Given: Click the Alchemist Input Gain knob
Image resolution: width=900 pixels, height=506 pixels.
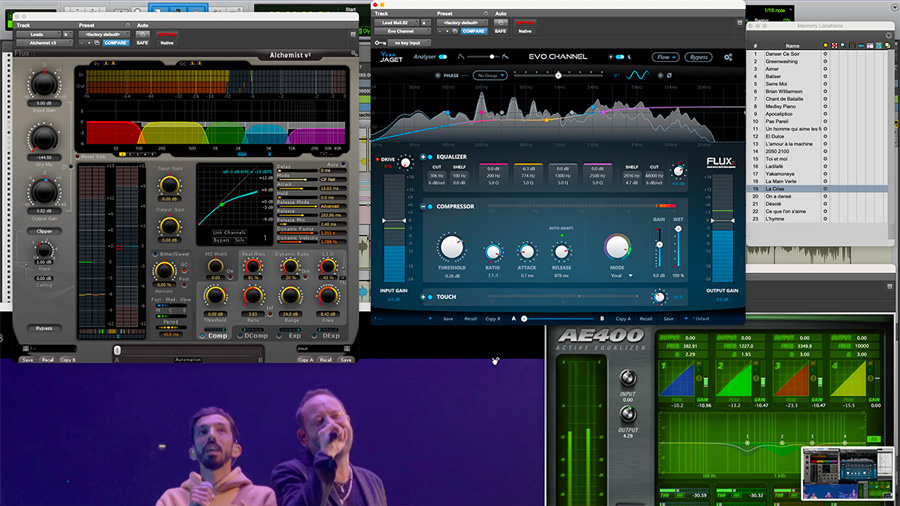Looking at the screenshot, I should pos(44,84).
